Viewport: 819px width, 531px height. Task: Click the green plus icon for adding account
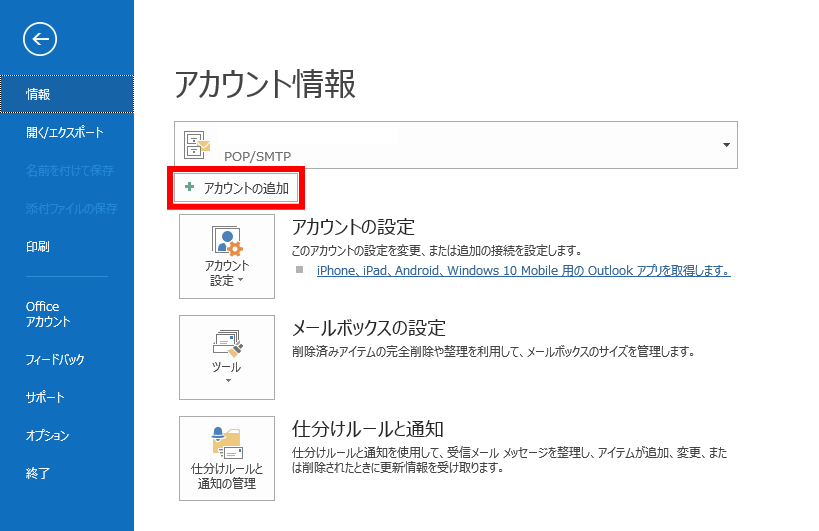click(190, 186)
